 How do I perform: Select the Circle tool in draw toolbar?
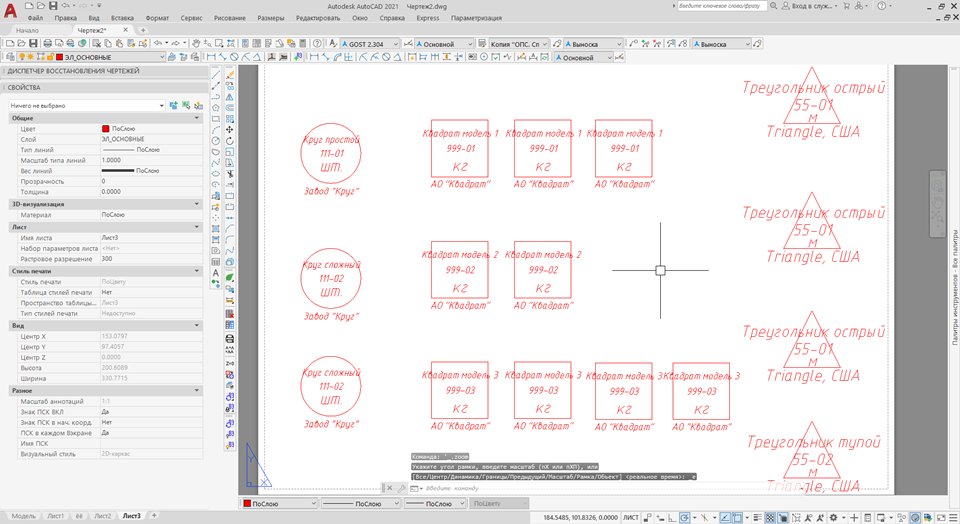pos(216,141)
